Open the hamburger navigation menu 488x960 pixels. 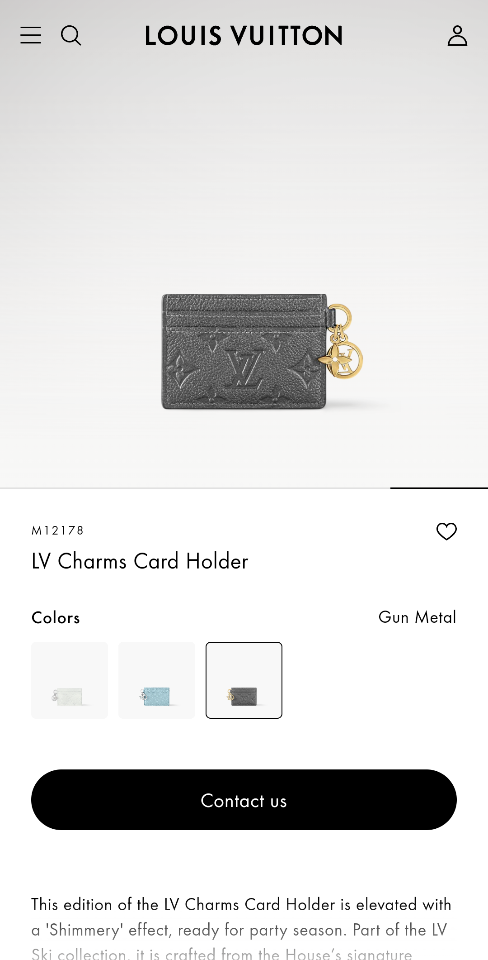point(31,36)
